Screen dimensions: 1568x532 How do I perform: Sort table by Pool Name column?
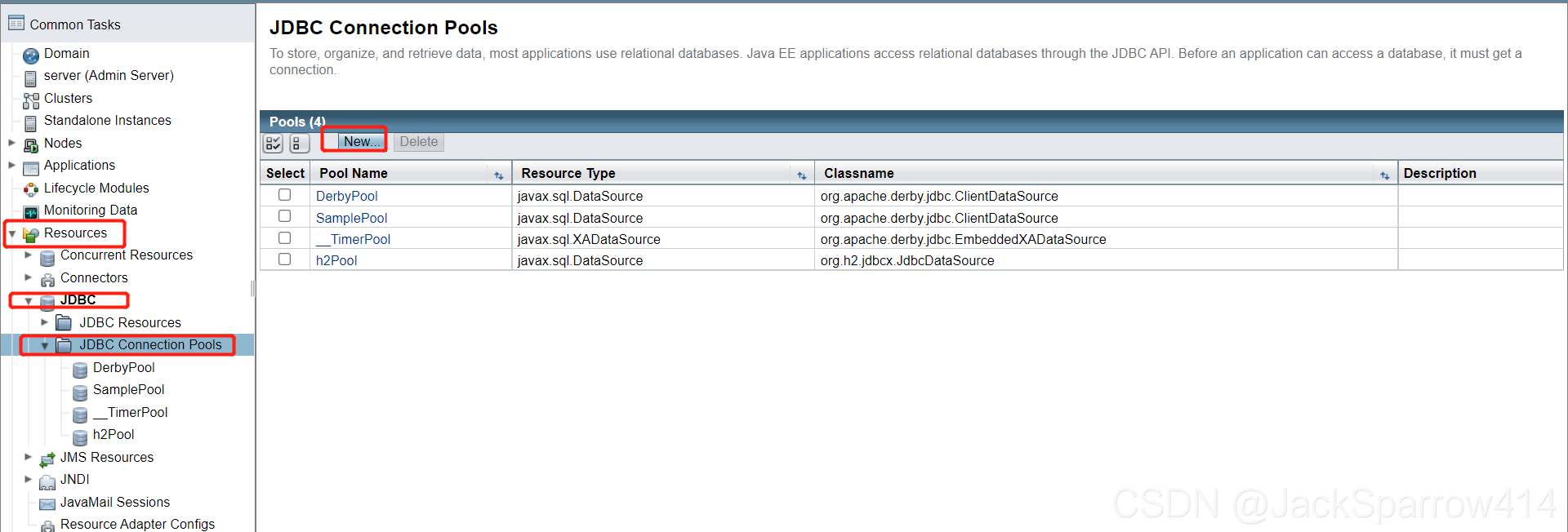(x=498, y=175)
